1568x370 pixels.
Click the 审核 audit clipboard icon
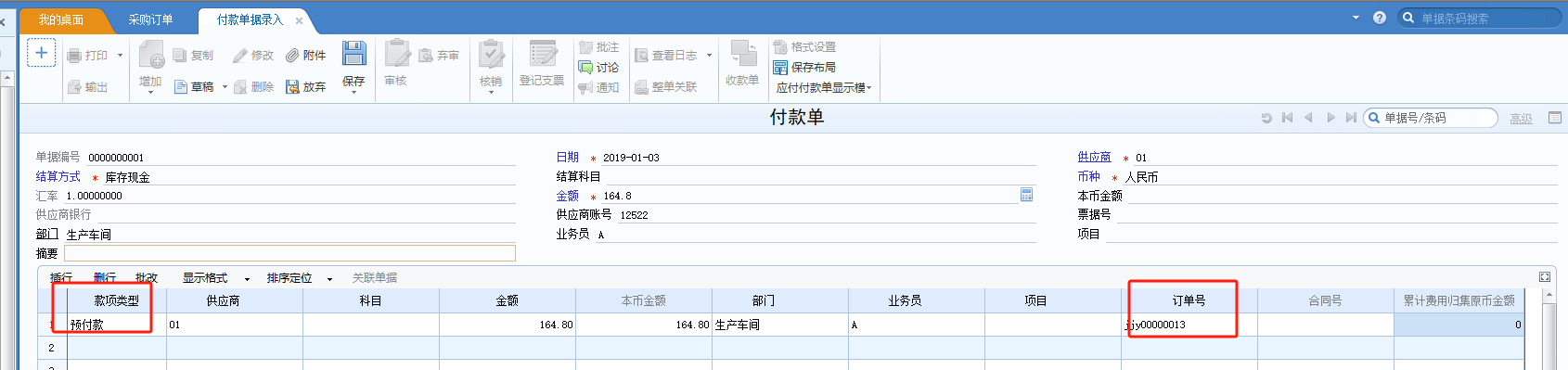point(397,53)
